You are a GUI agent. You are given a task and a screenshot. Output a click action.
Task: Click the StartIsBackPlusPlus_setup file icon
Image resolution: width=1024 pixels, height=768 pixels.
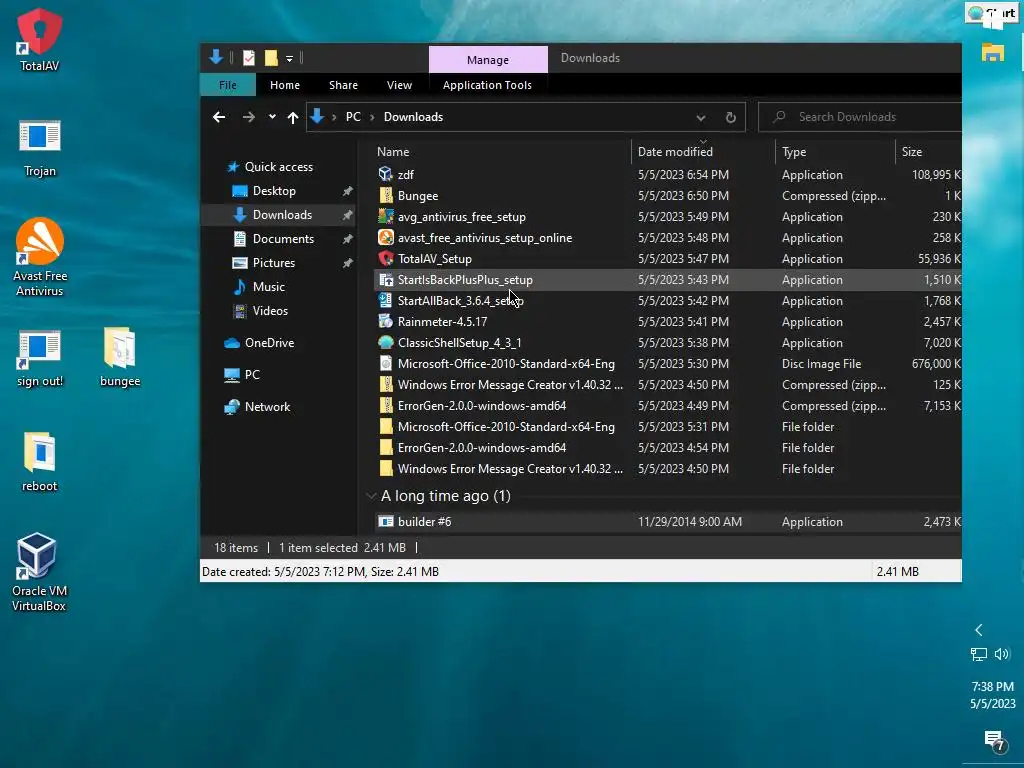pyautogui.click(x=385, y=280)
